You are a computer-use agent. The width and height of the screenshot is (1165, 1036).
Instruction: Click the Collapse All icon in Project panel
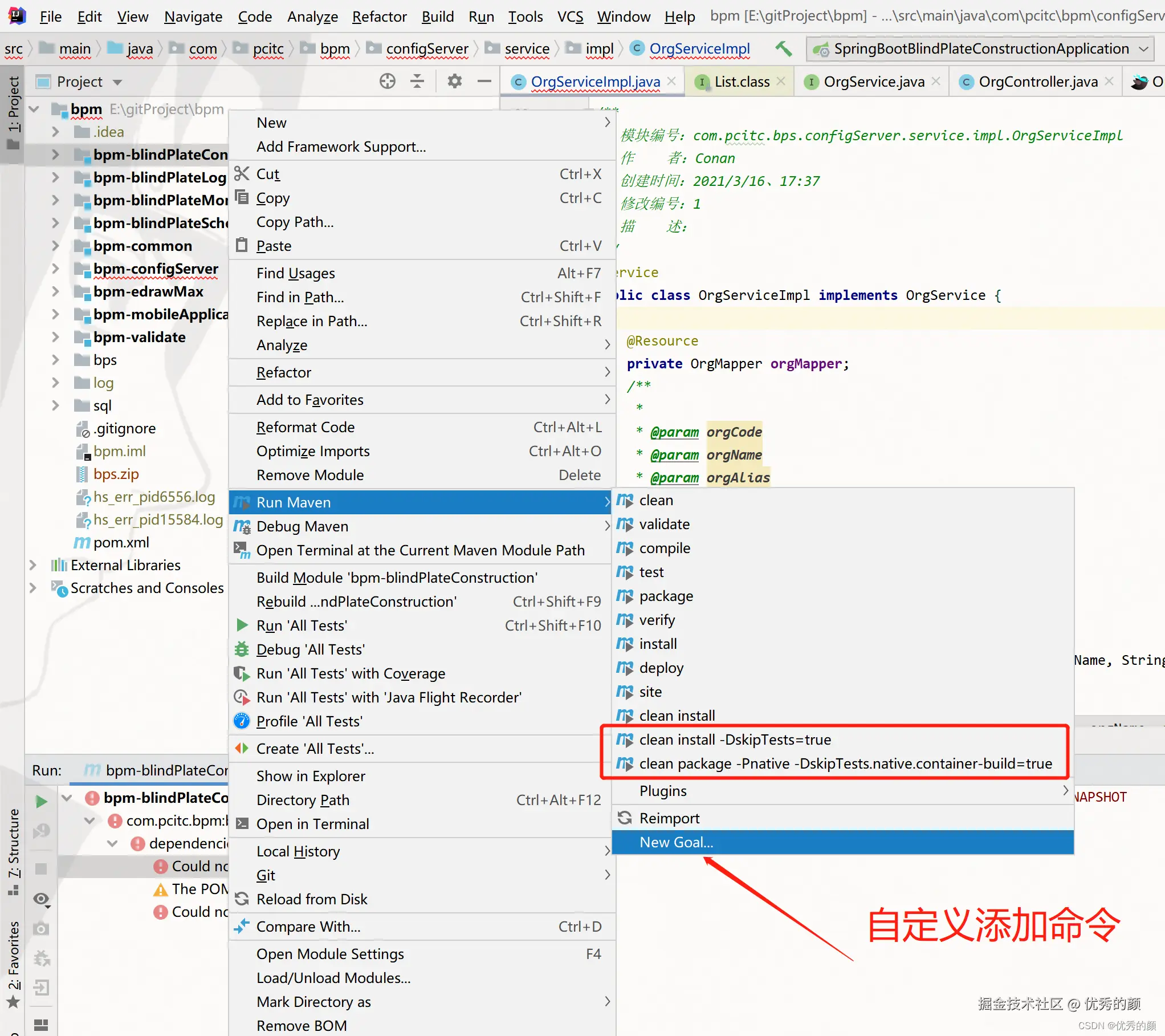[x=417, y=82]
